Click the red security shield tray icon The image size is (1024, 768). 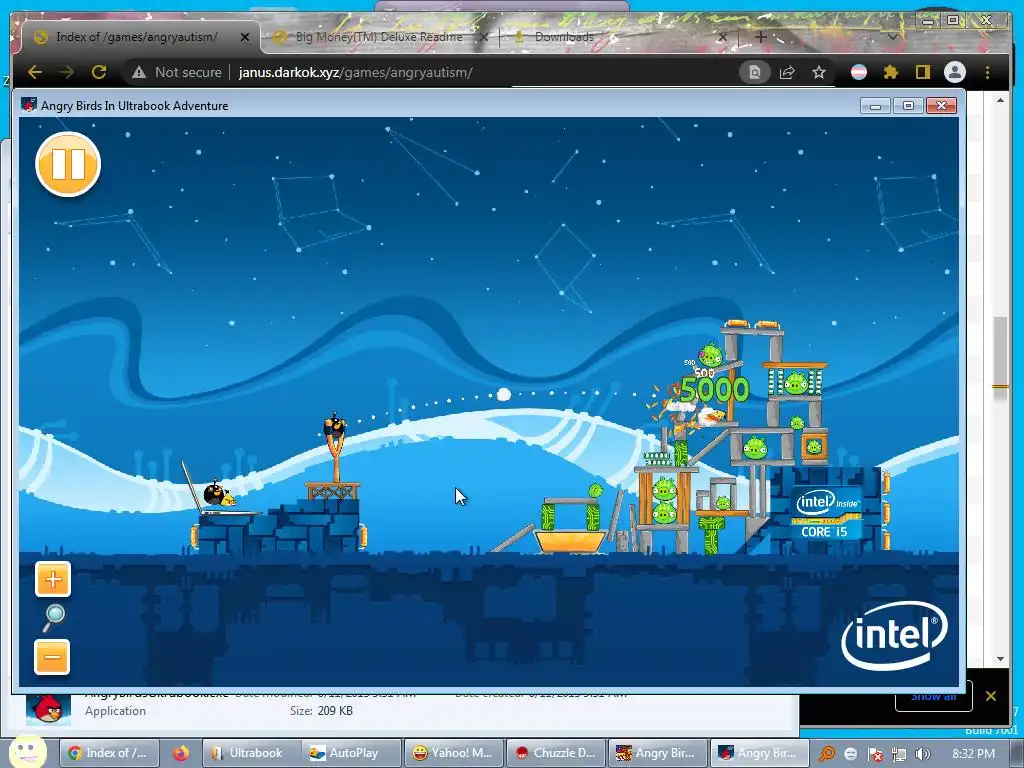tap(875, 755)
